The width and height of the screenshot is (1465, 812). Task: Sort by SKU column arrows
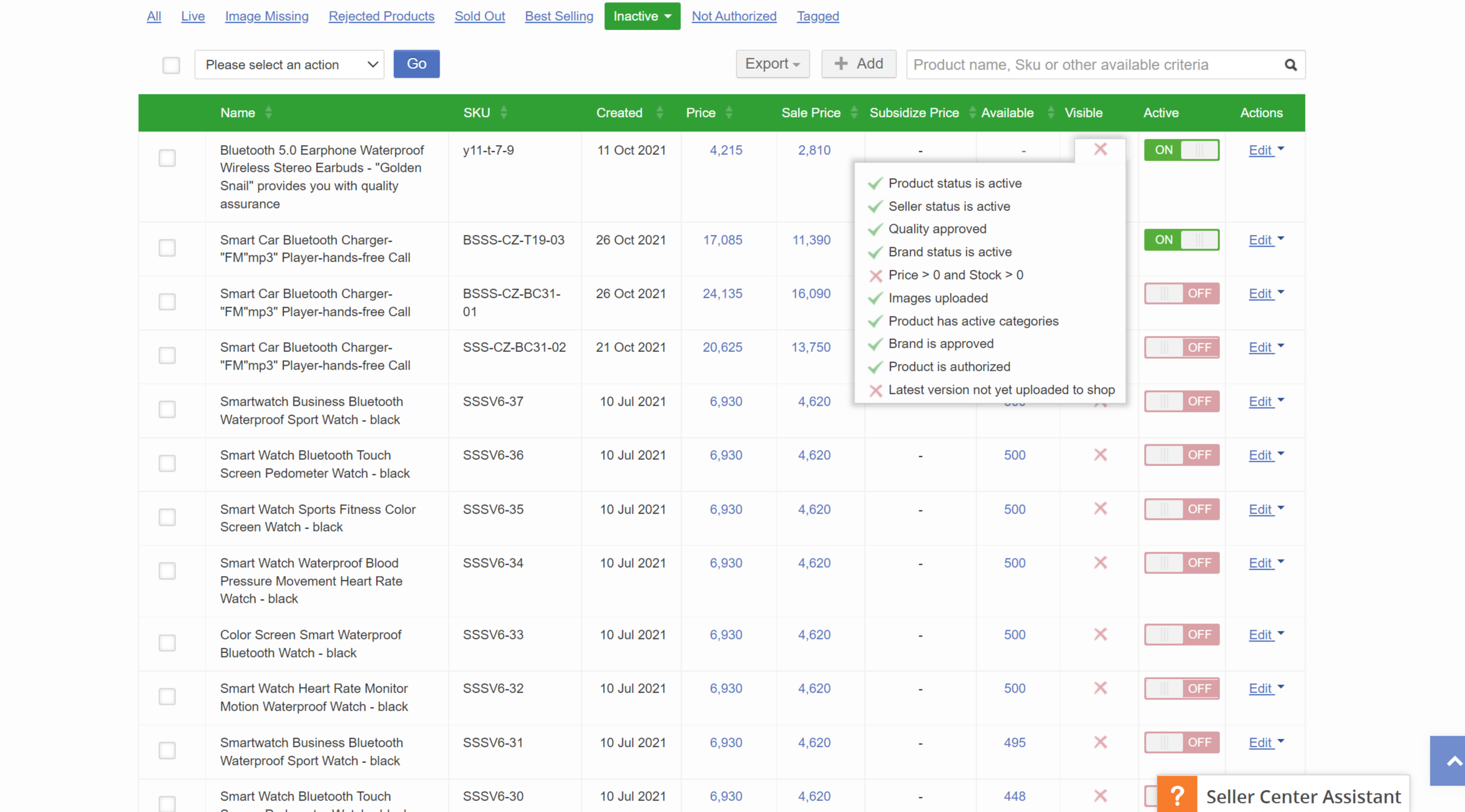click(503, 113)
